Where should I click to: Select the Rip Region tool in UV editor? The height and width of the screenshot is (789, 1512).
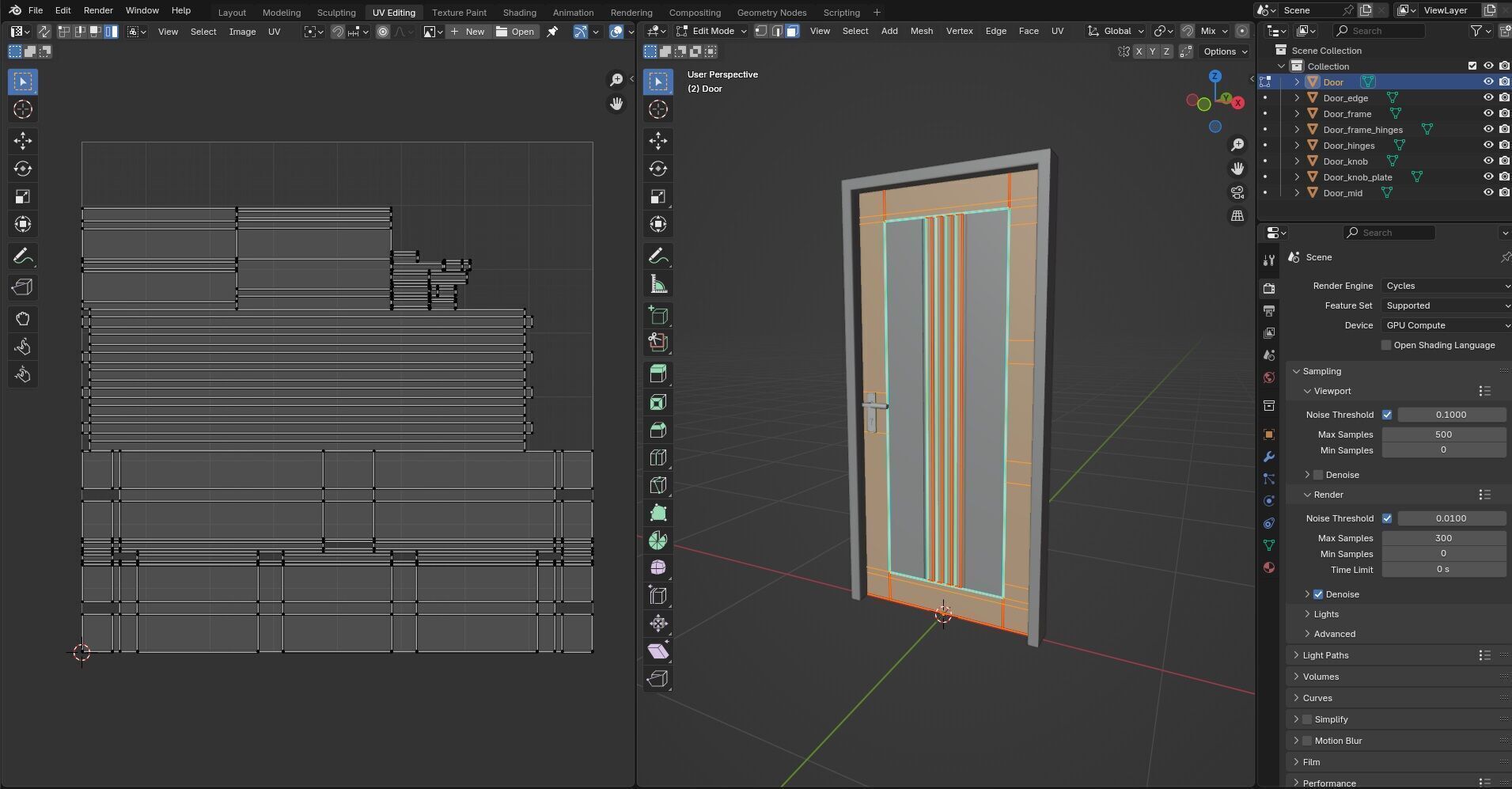coord(22,287)
